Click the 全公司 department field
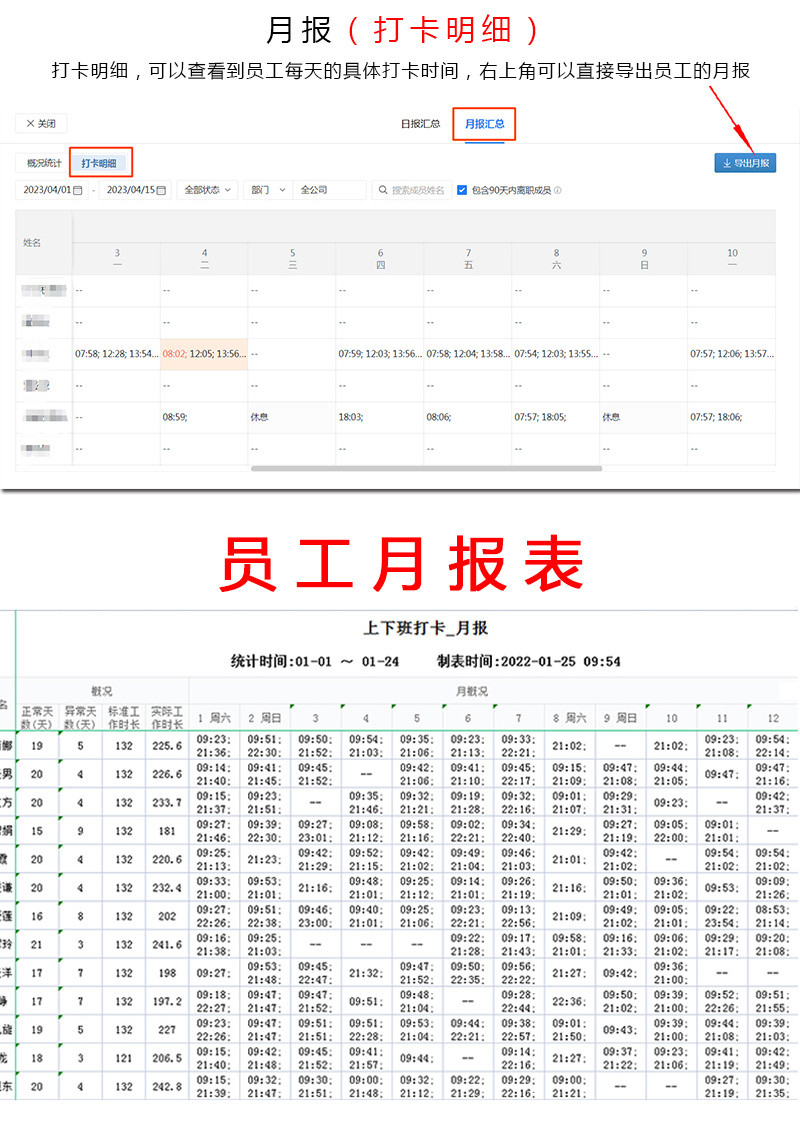 point(330,190)
